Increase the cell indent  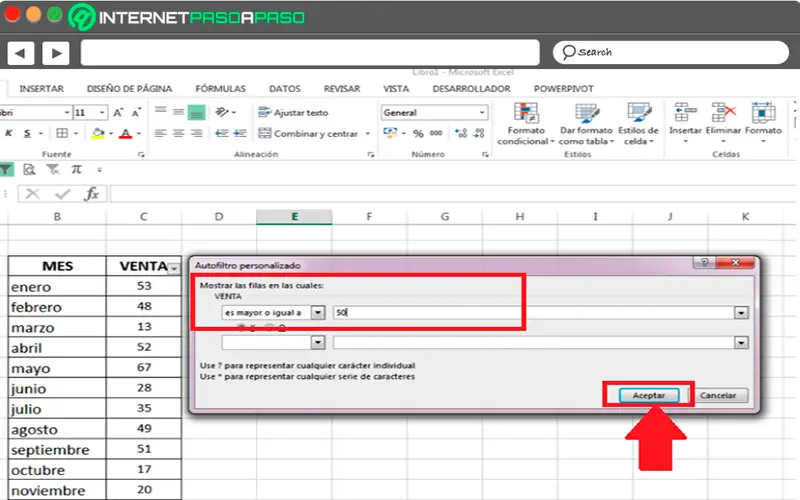pyautogui.click(x=240, y=133)
